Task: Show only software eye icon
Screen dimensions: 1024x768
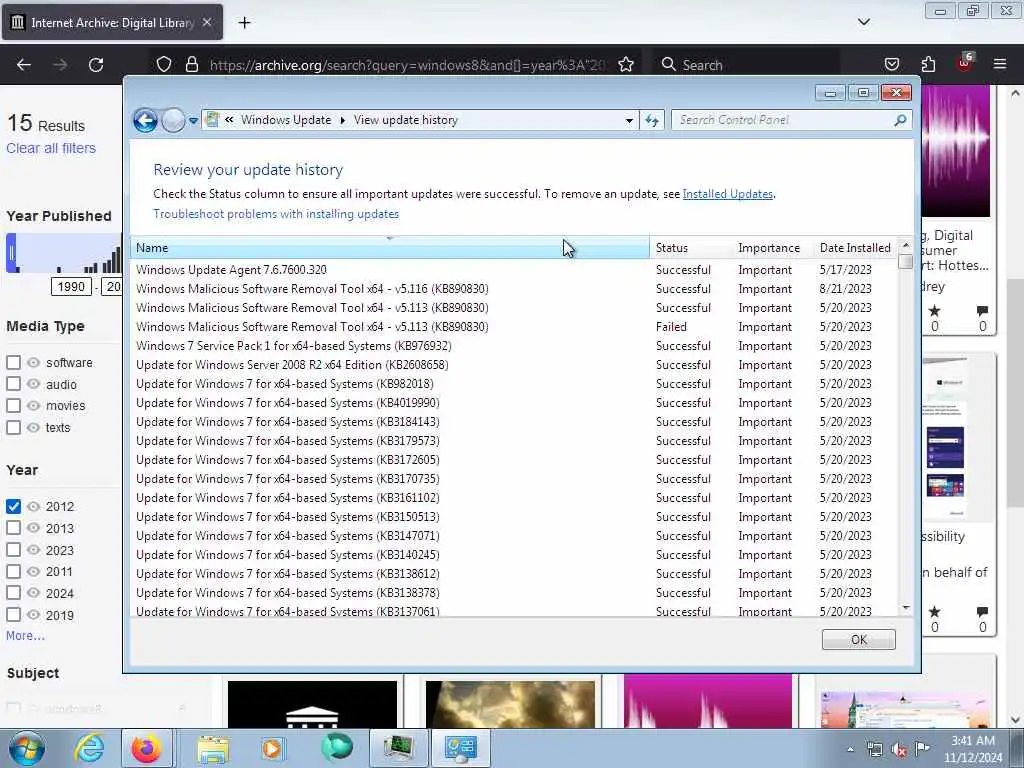Action: [x=33, y=362]
